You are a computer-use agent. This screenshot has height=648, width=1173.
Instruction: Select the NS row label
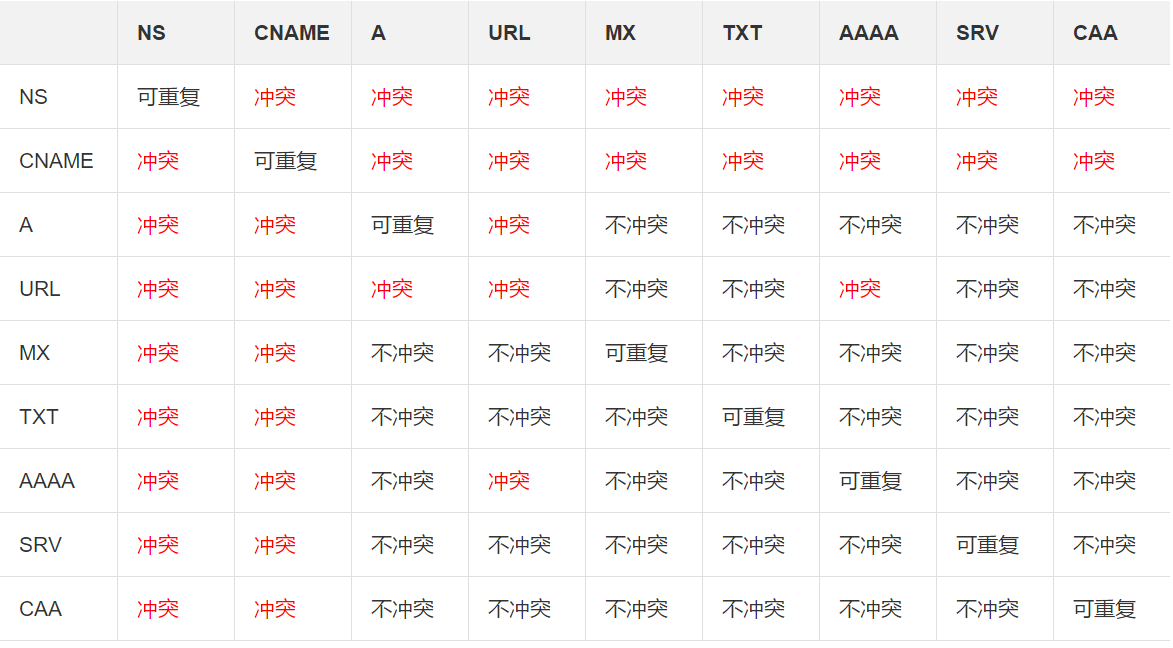pyautogui.click(x=33, y=97)
